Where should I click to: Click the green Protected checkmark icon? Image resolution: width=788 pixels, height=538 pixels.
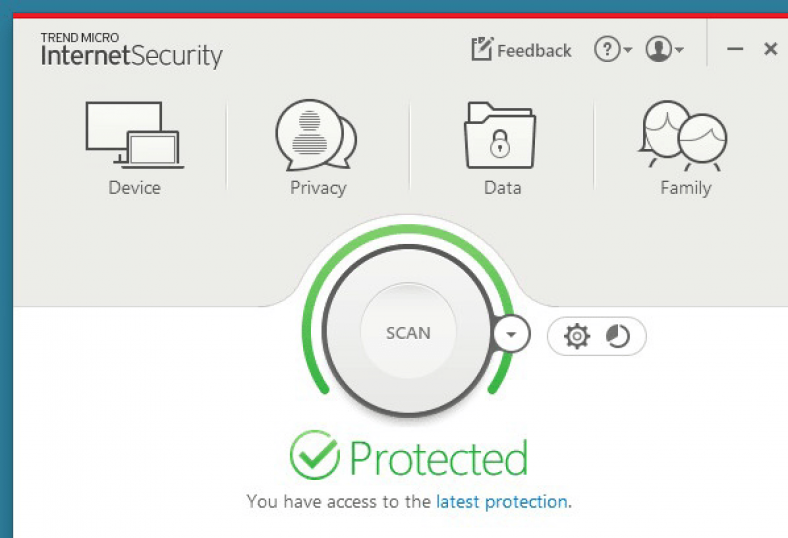point(315,455)
